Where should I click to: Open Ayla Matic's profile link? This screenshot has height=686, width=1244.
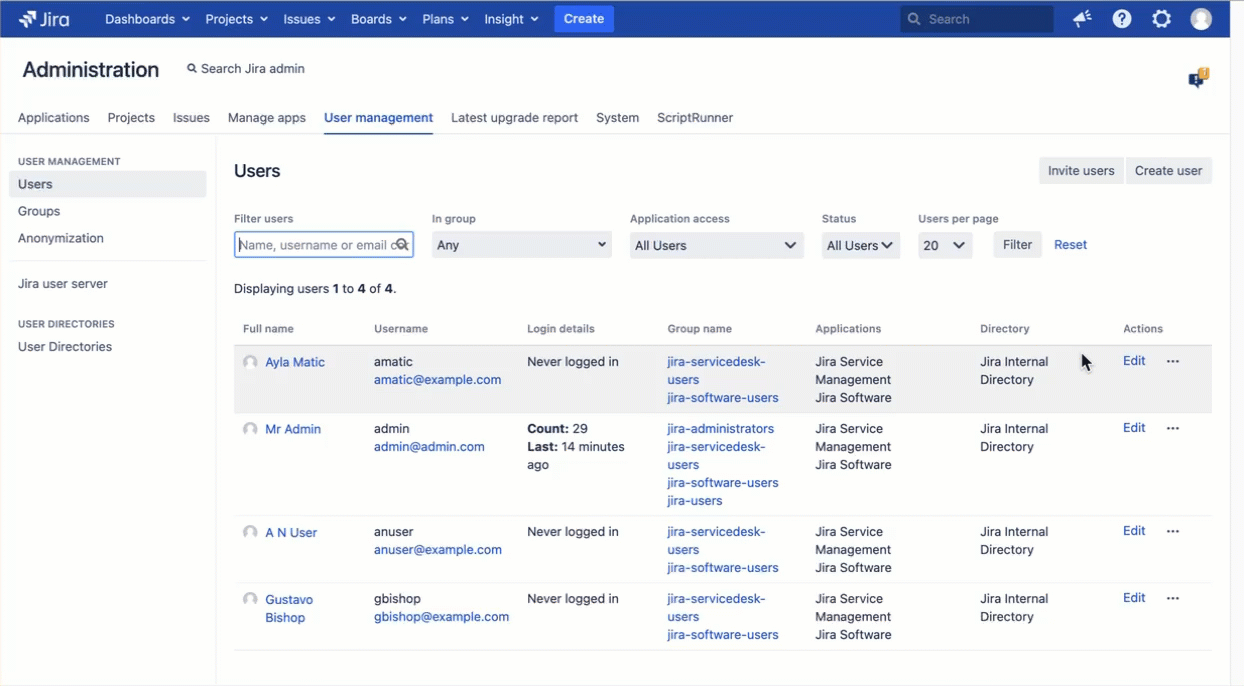pyautogui.click(x=295, y=362)
